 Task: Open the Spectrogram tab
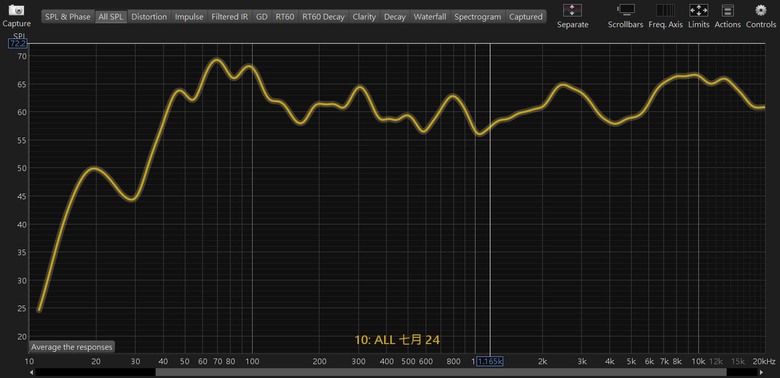tap(478, 16)
